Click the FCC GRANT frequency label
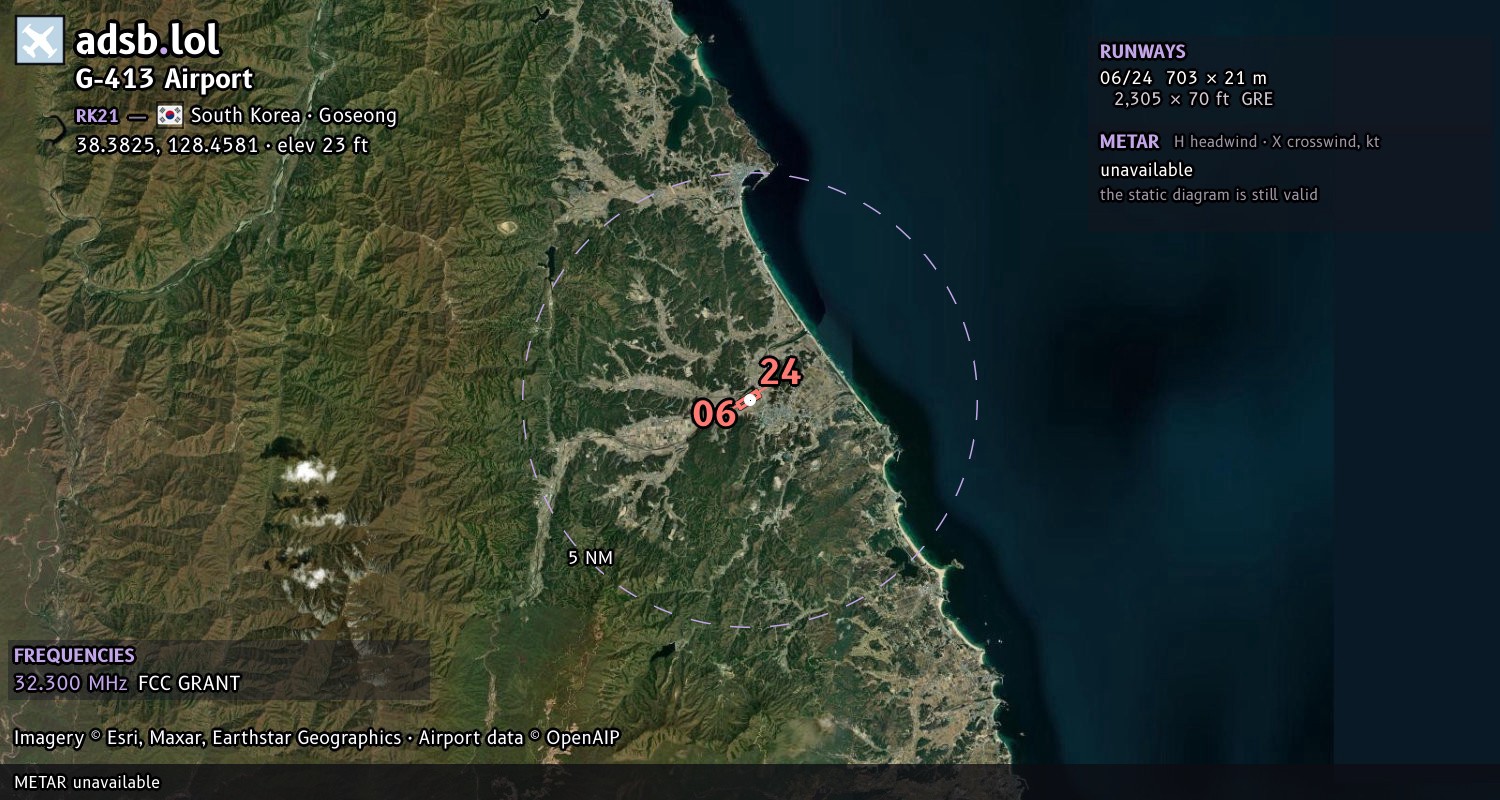The image size is (1500, 800). pos(189,684)
